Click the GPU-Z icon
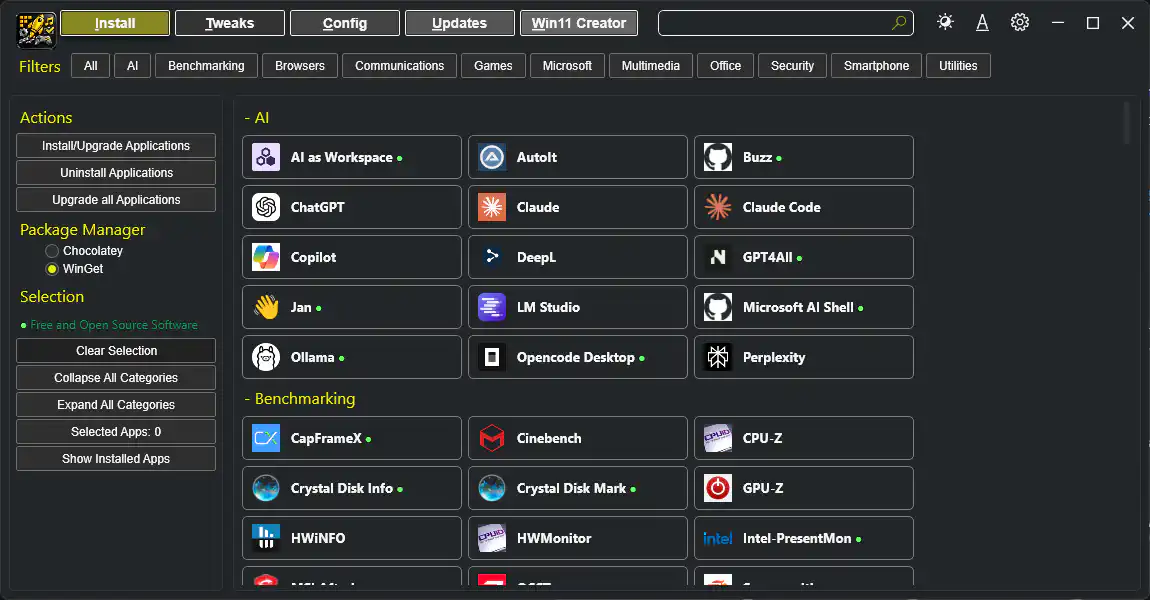The width and height of the screenshot is (1150, 600). 717,488
